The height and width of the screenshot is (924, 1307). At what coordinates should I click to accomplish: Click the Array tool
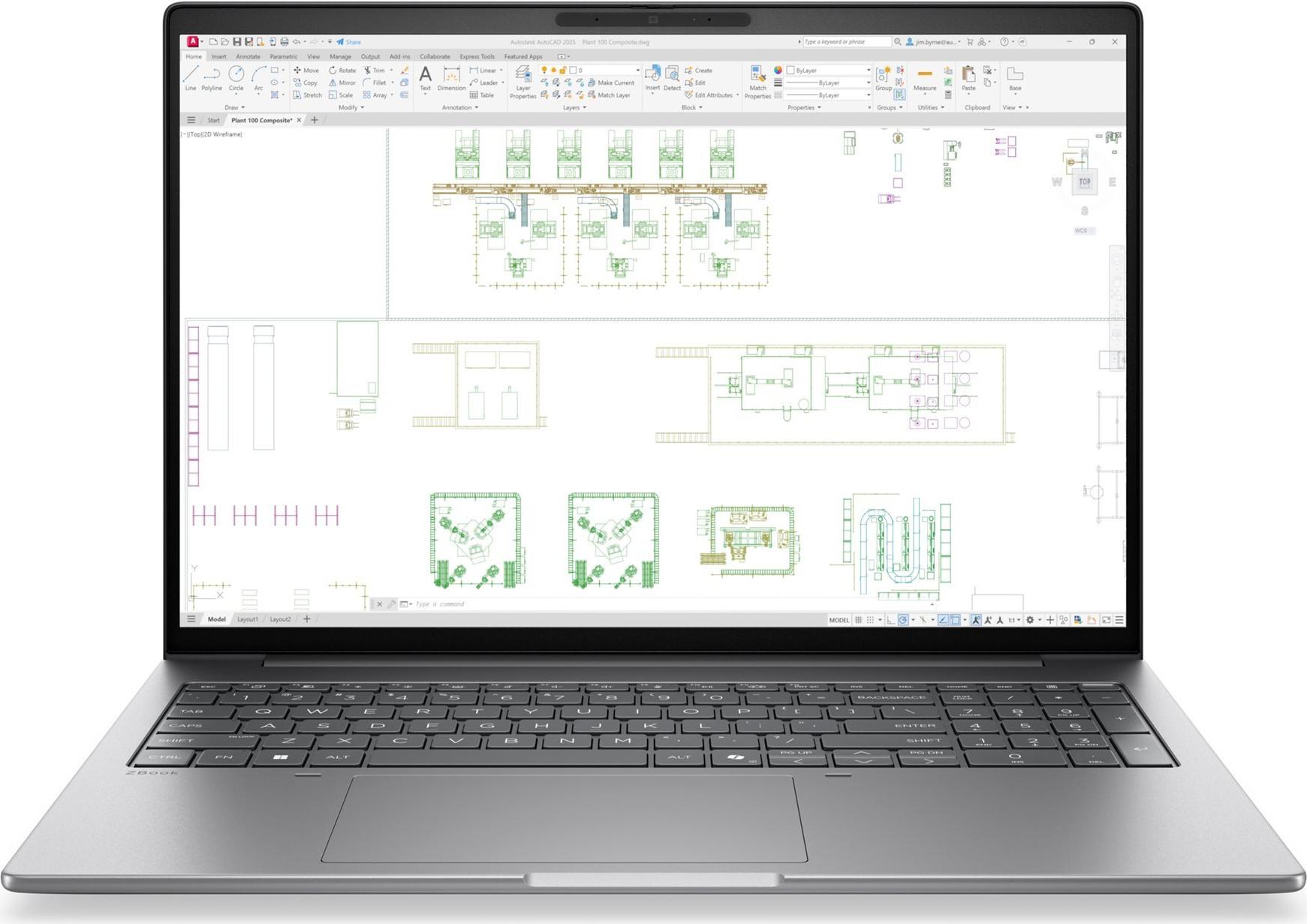click(x=375, y=95)
